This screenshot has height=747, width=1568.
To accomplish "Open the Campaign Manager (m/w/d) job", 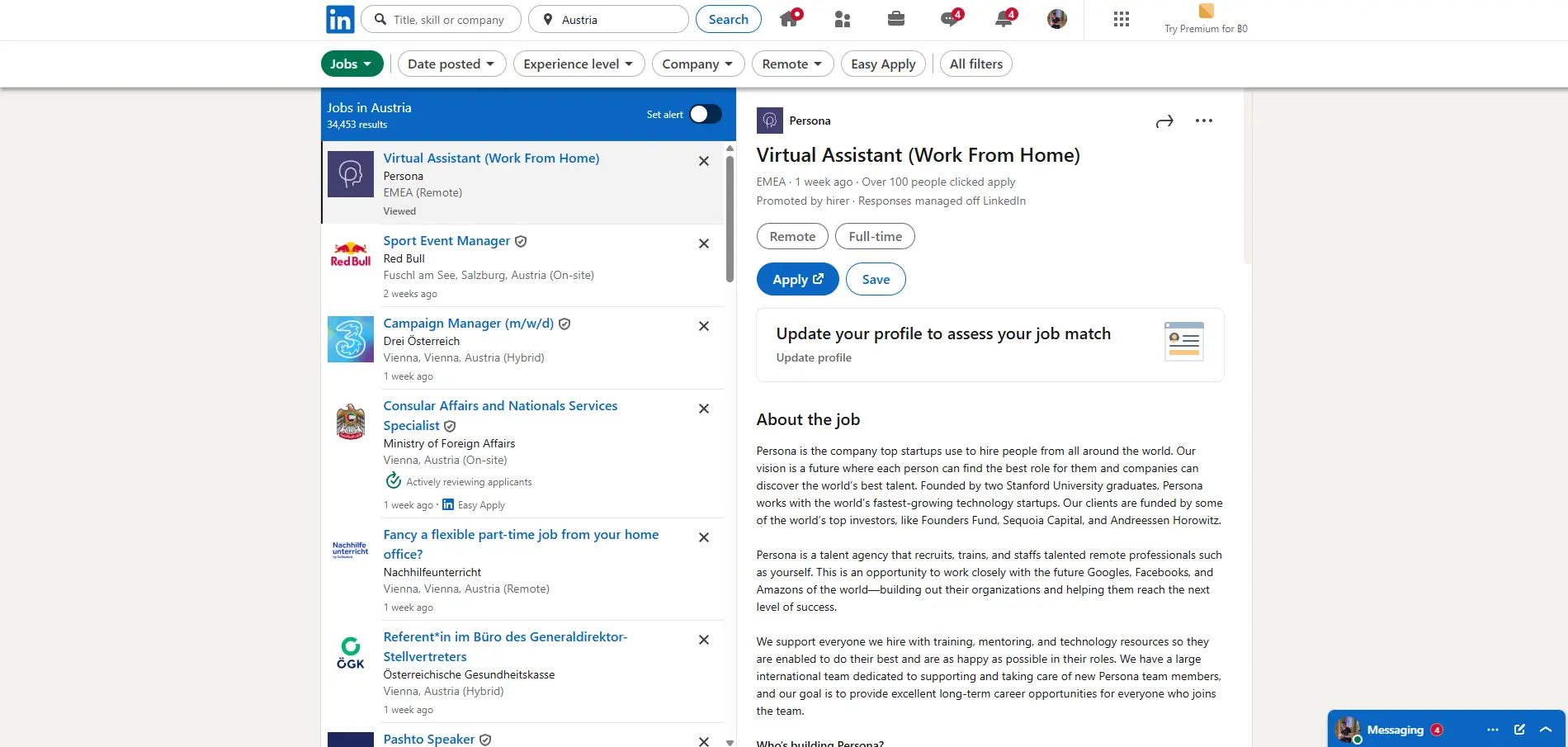I will pyautogui.click(x=469, y=323).
